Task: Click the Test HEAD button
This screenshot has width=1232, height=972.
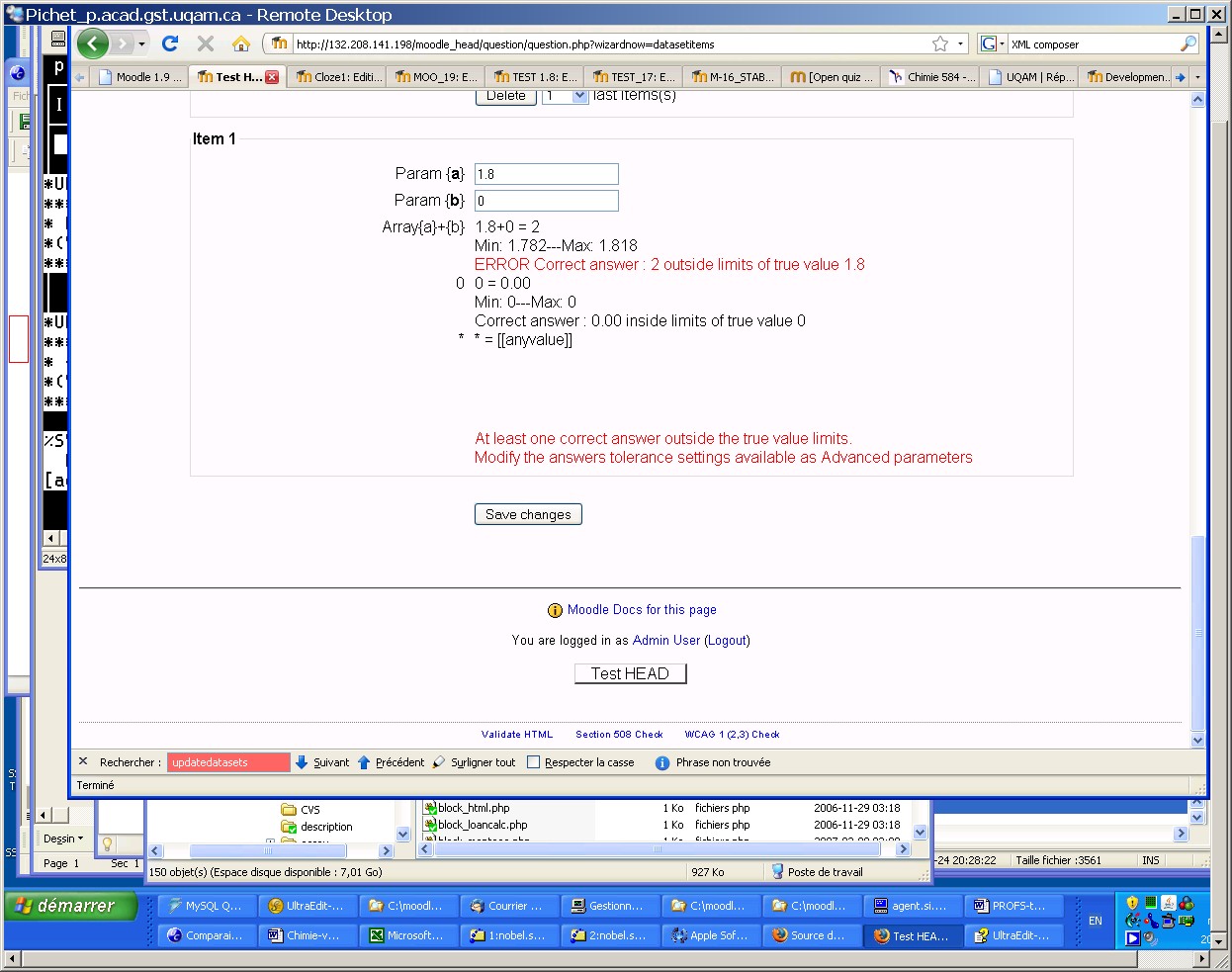Action: (630, 673)
